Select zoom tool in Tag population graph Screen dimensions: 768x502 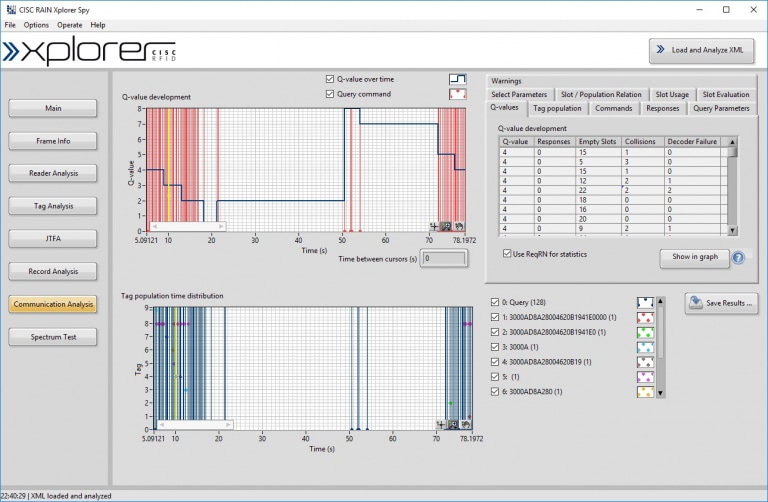(x=453, y=425)
